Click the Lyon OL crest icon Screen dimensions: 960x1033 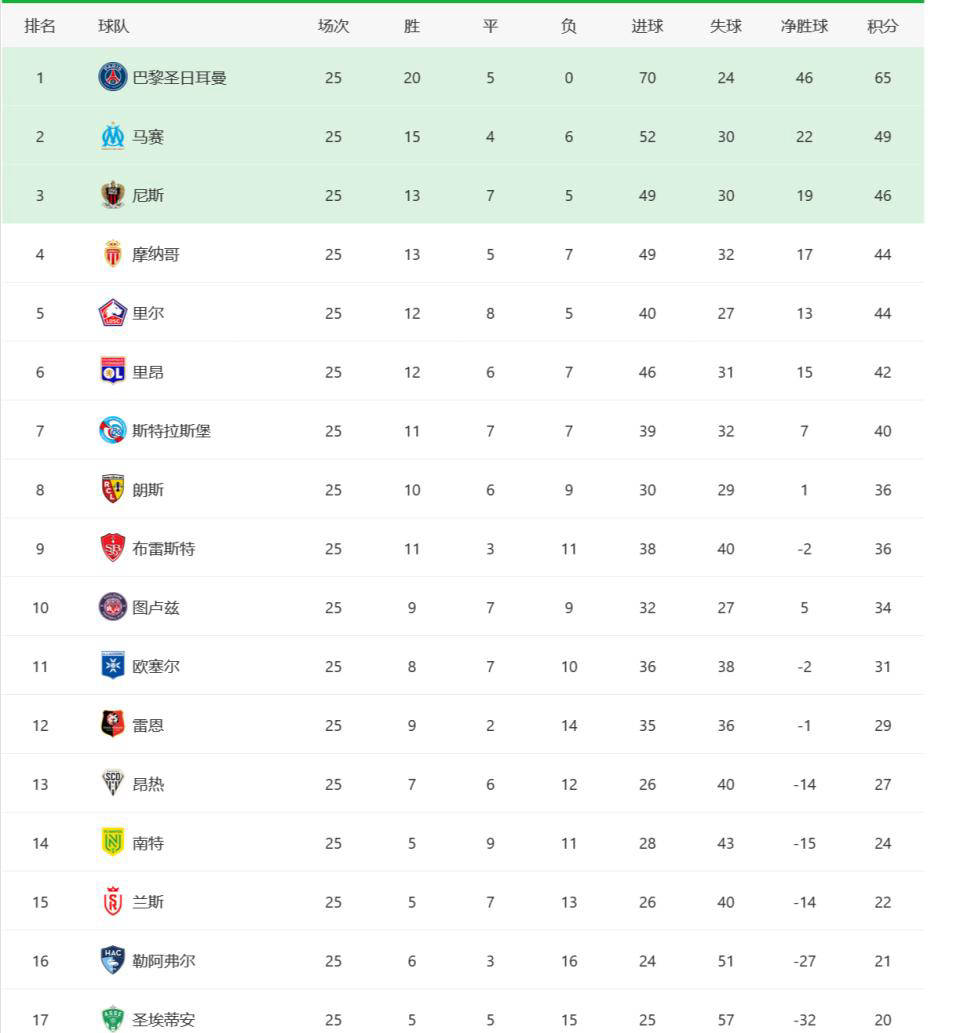pyautogui.click(x=113, y=372)
